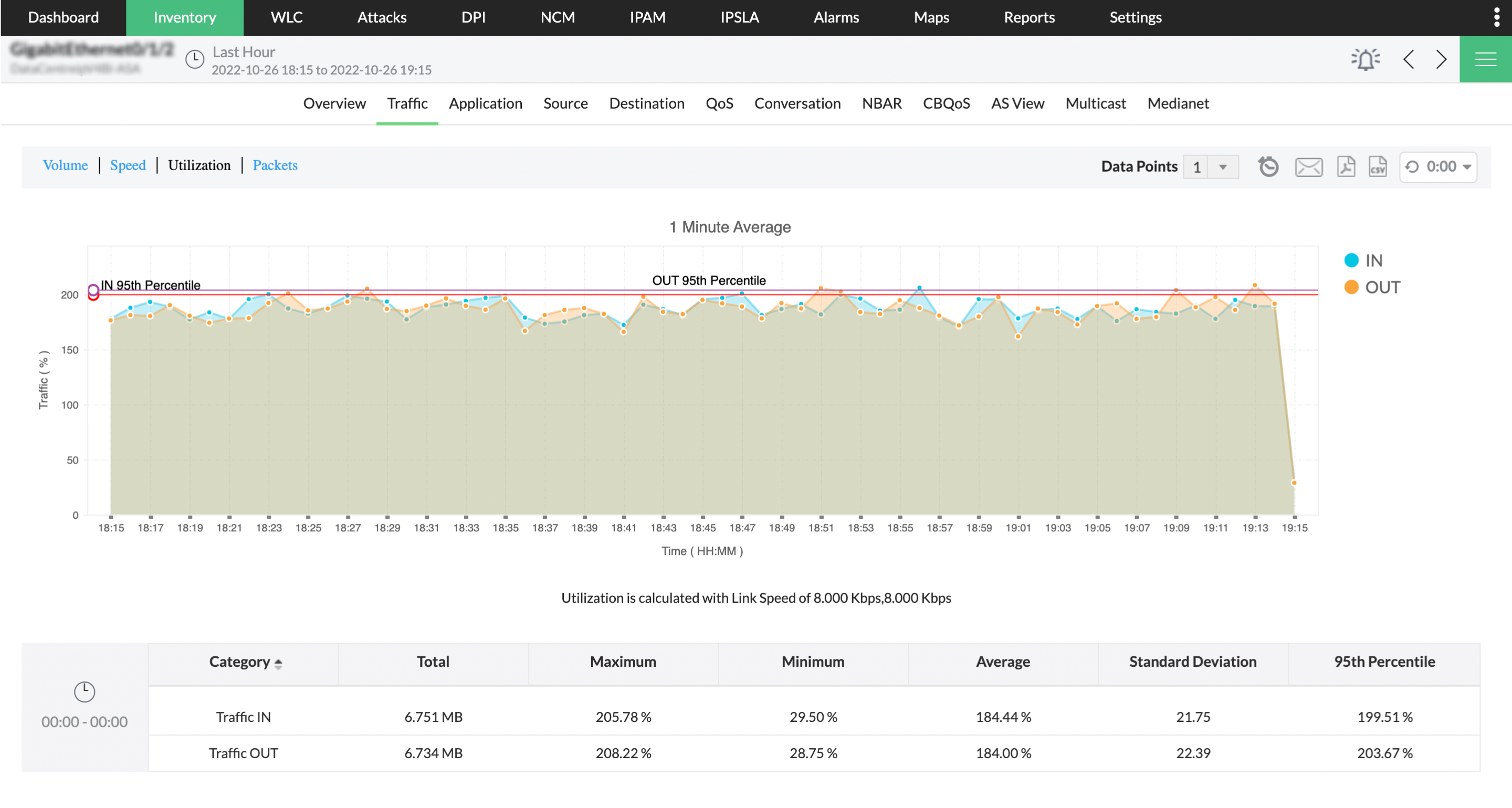Open the Alarms menu
The image size is (1512, 808).
836,17
